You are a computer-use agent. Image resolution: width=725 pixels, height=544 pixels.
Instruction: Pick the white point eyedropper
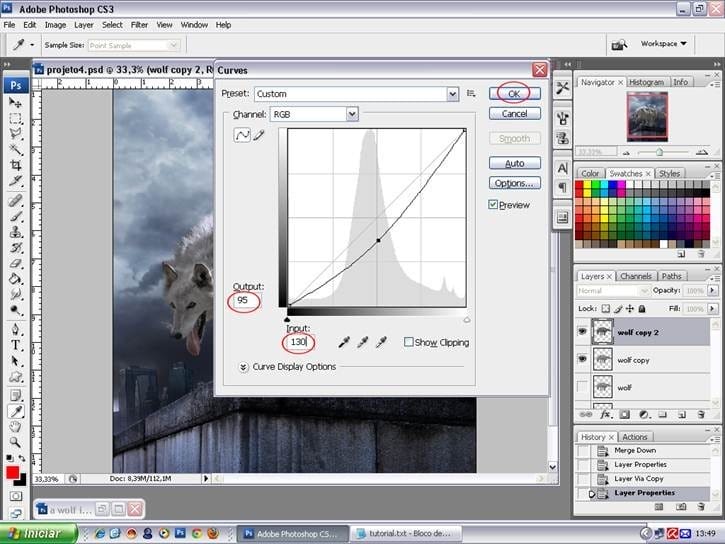pyautogui.click(x=381, y=342)
